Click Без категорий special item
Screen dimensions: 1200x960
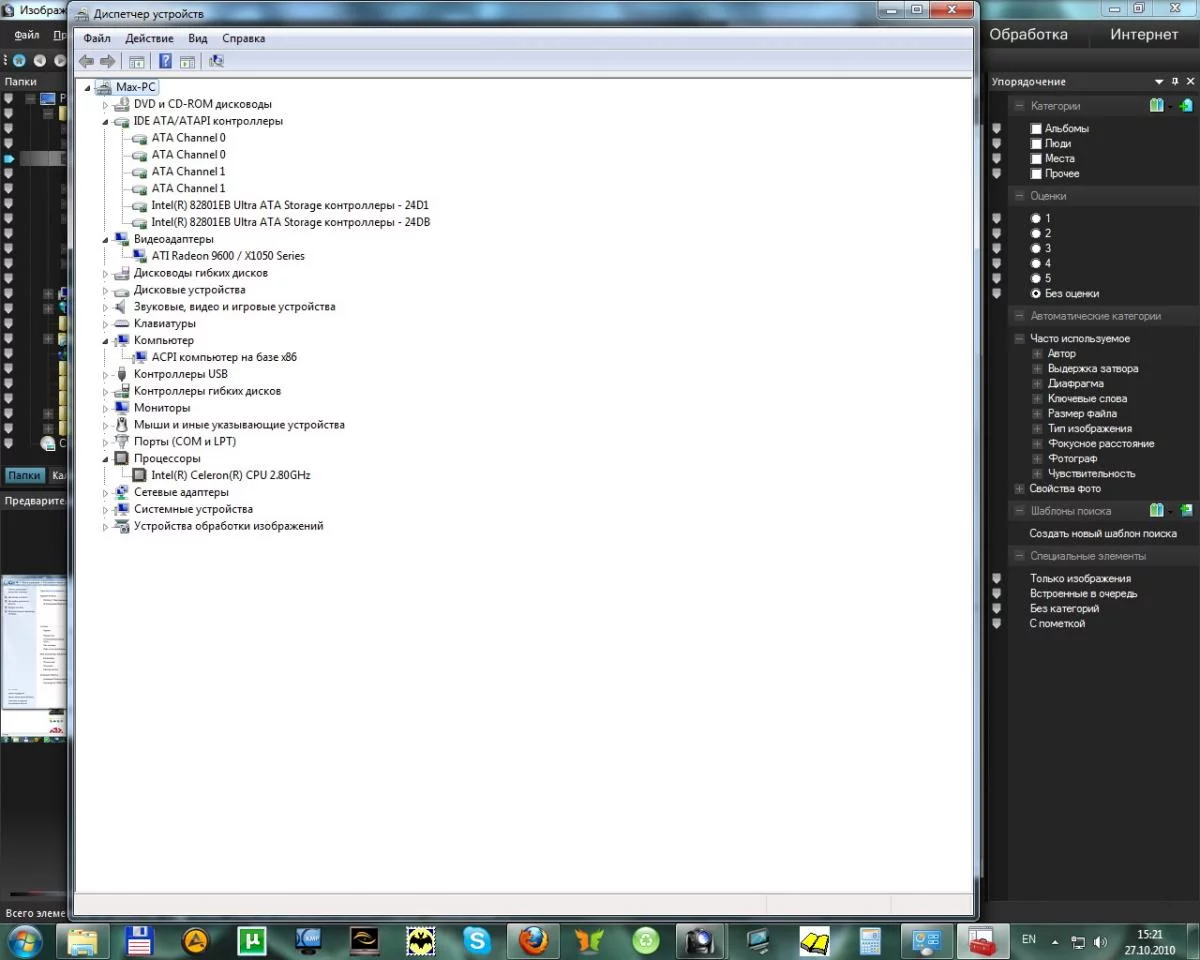click(x=1064, y=609)
